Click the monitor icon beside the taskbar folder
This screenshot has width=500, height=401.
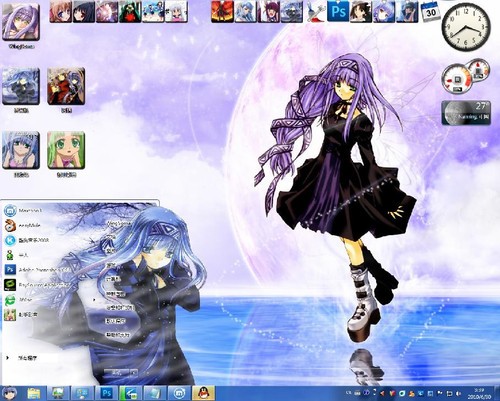tap(58, 393)
